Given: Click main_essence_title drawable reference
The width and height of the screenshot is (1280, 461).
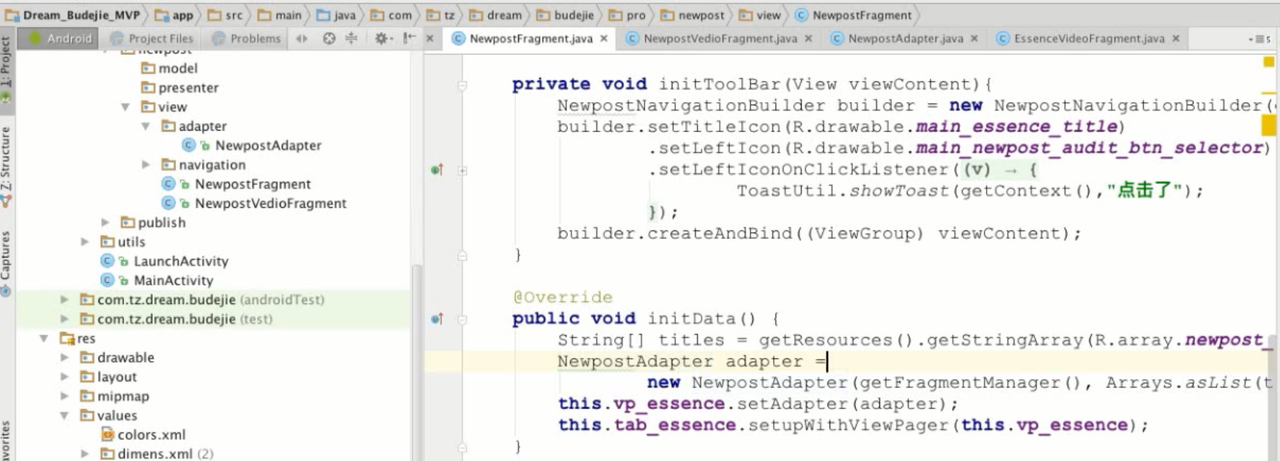Looking at the screenshot, I should (x=1016, y=127).
